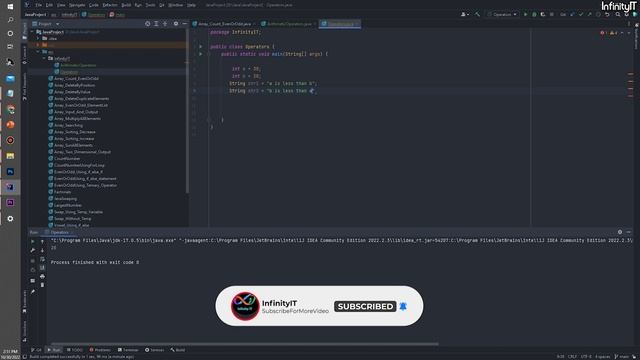
Task: Open Operators run configuration dropdown
Action: (502, 14)
